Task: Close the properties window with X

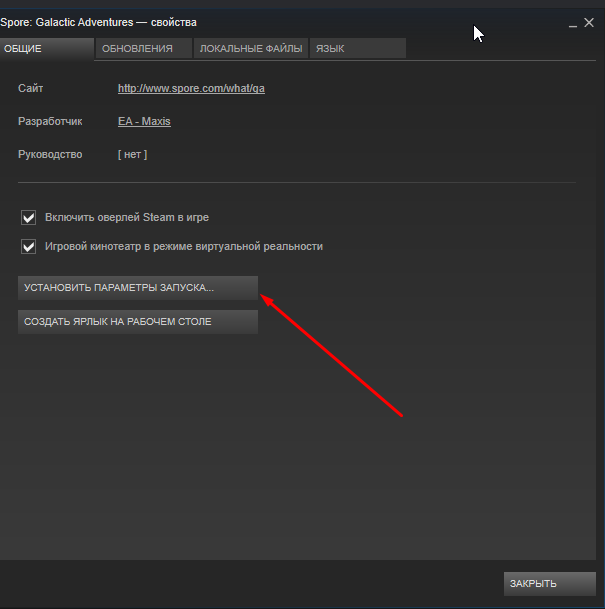Action: pyautogui.click(x=589, y=23)
